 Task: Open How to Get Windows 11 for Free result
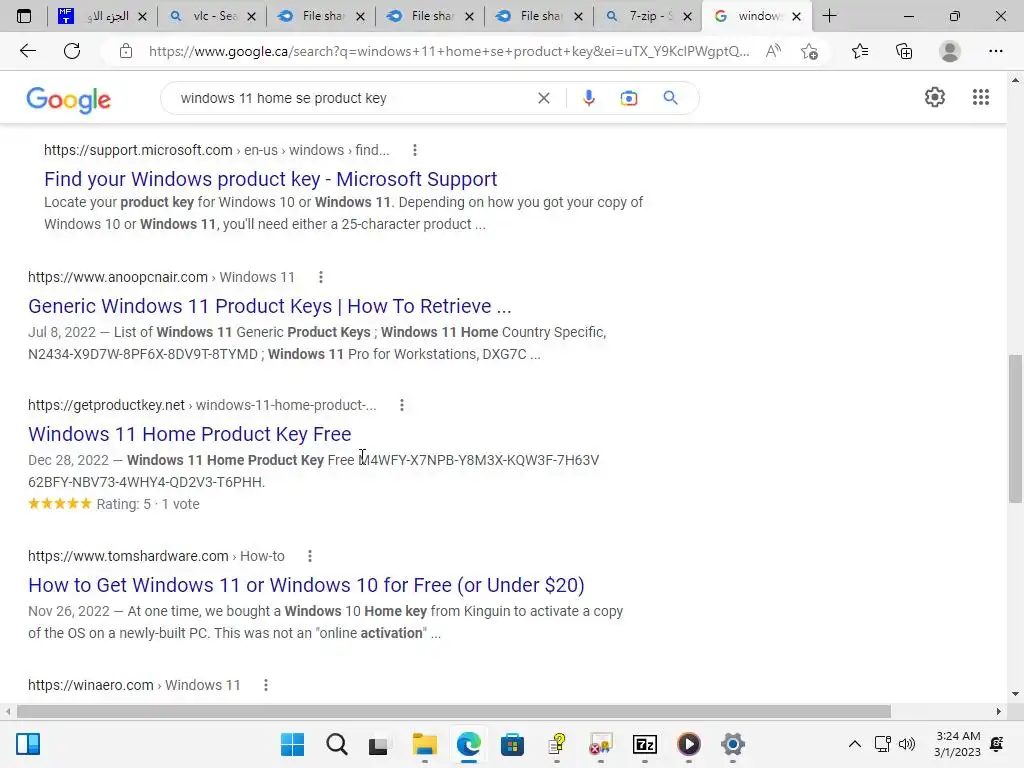click(306, 584)
